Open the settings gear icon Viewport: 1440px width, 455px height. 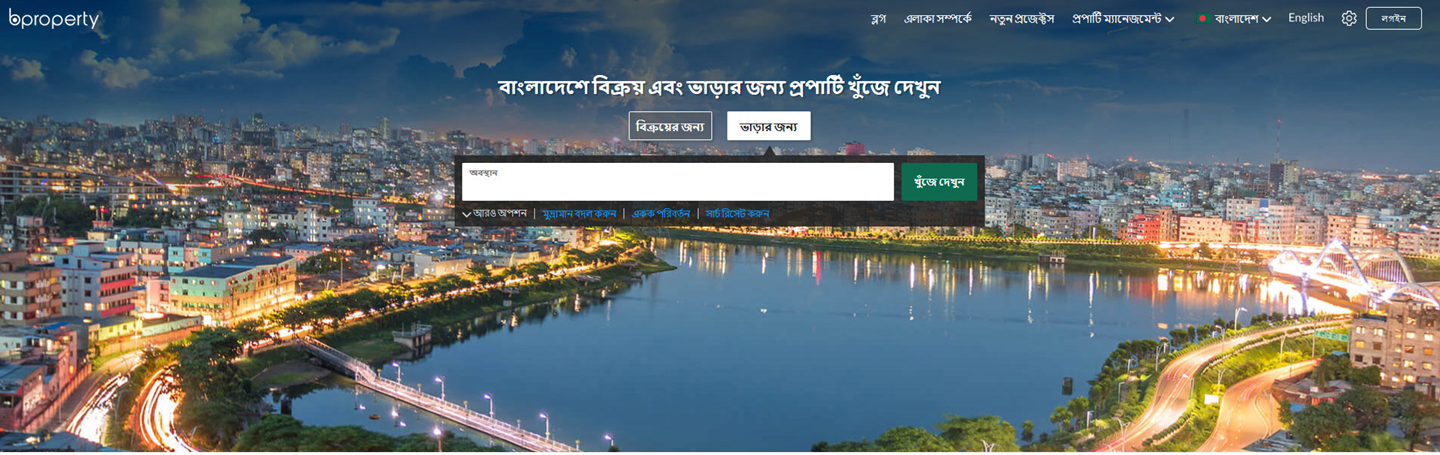click(1349, 18)
